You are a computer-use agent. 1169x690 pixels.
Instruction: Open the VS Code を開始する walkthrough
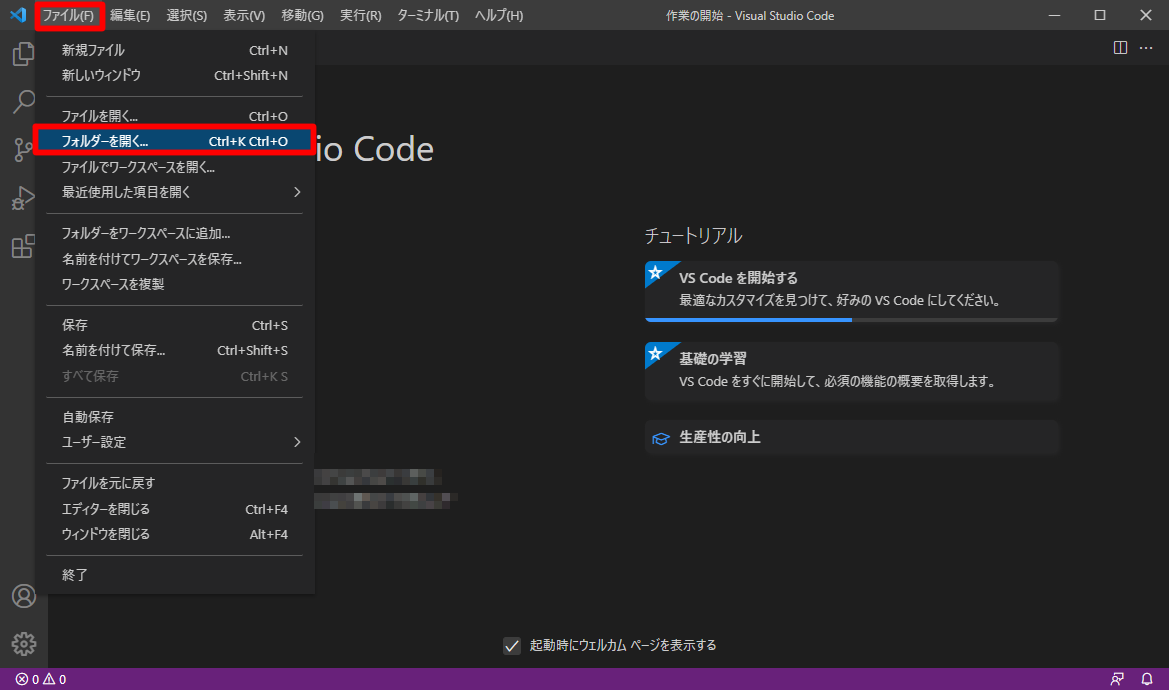coord(851,291)
